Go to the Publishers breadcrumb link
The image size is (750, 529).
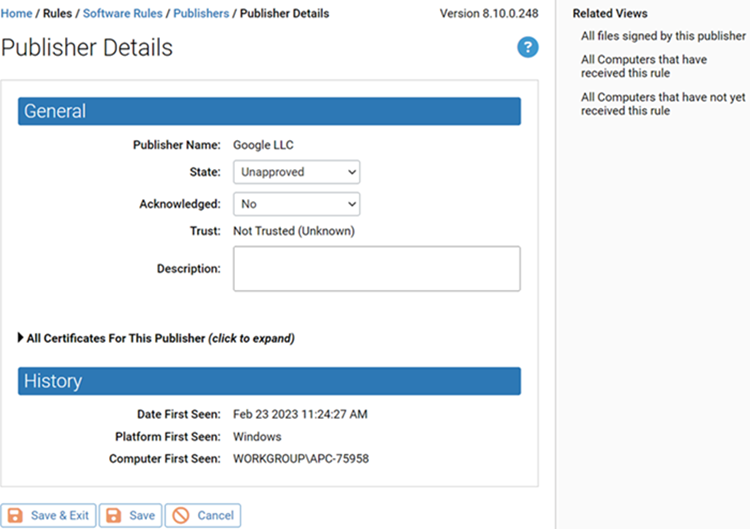pos(201,13)
